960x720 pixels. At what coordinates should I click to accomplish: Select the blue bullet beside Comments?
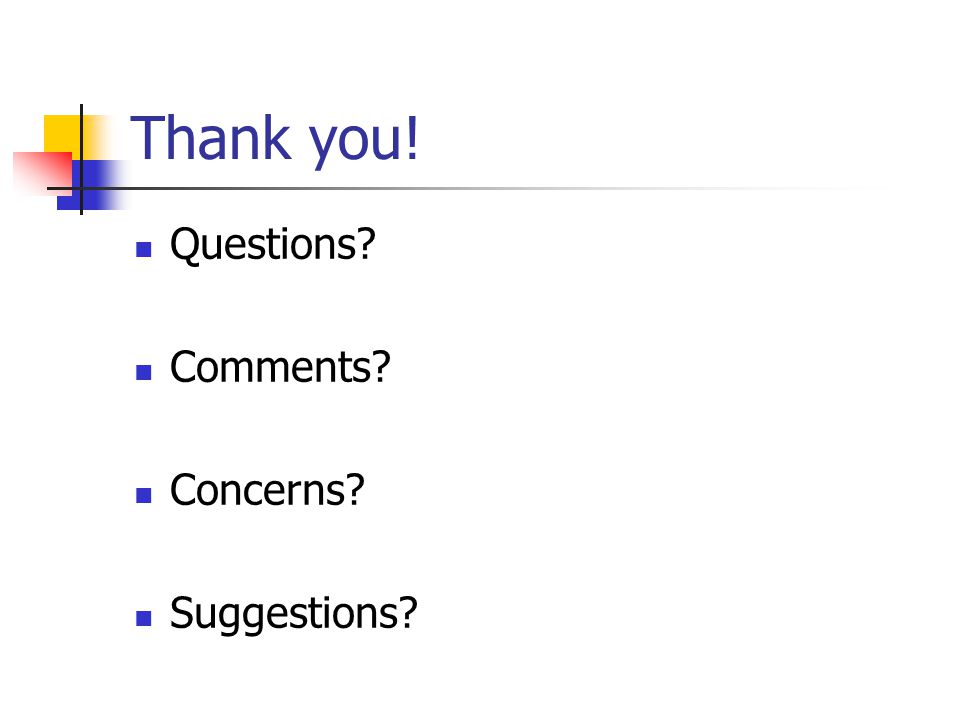[x=144, y=372]
